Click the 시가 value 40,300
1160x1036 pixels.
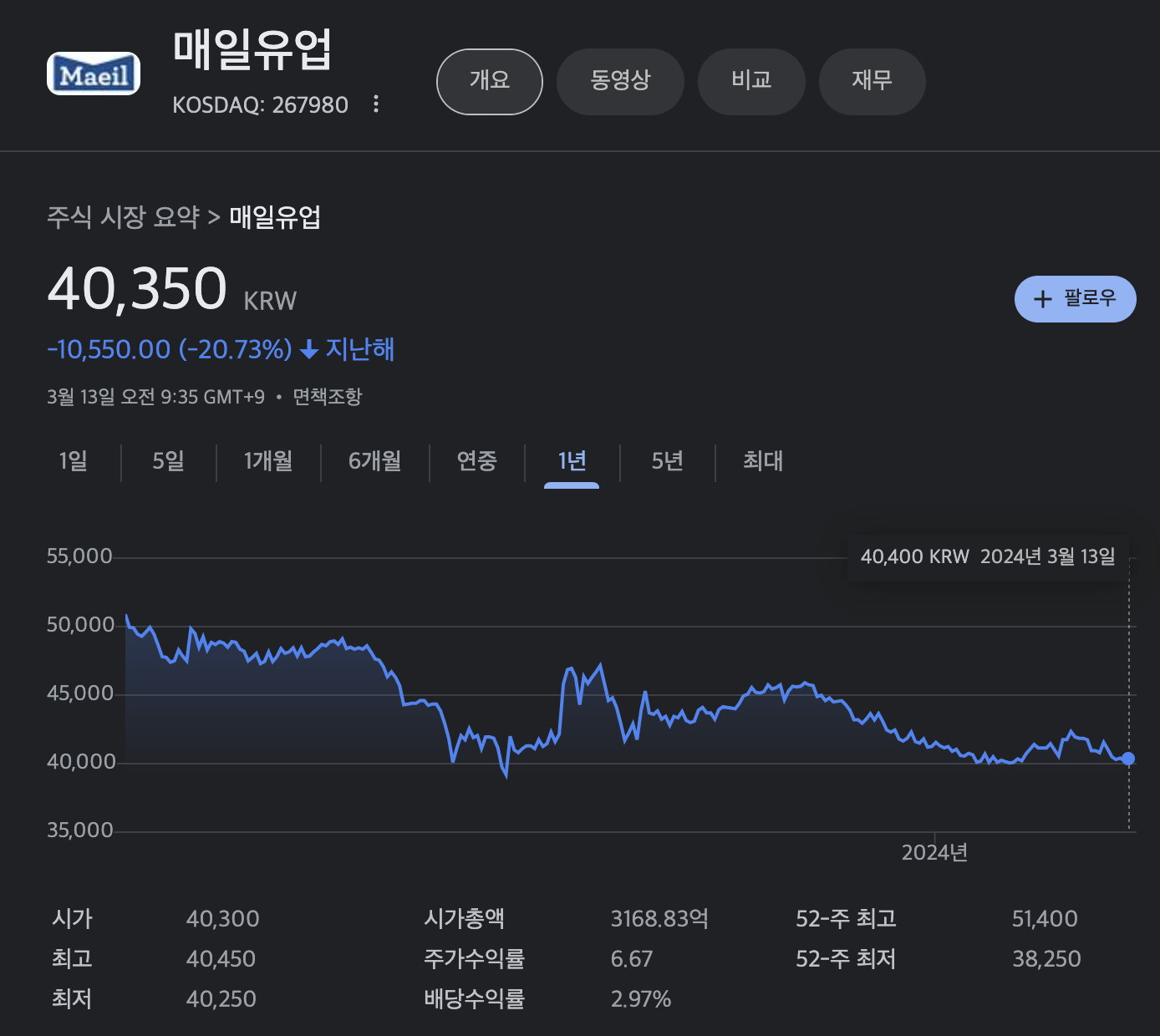(222, 919)
